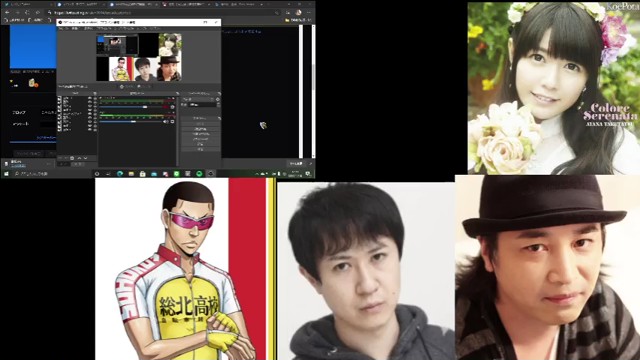
Task: Click the OBS Studio taskbar icon
Action: click(x=211, y=174)
